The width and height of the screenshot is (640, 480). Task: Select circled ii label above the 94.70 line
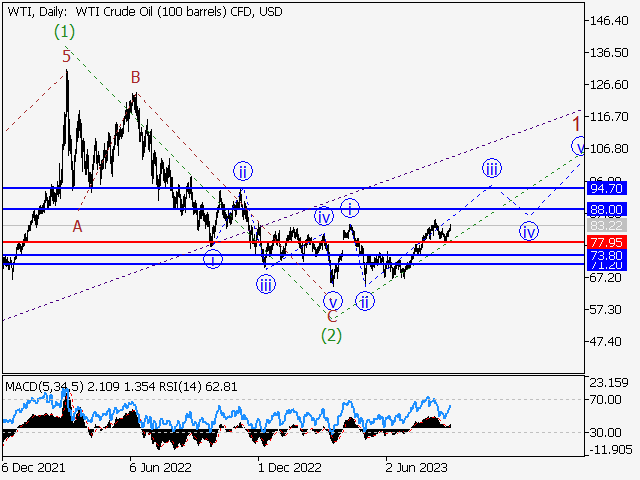(243, 171)
